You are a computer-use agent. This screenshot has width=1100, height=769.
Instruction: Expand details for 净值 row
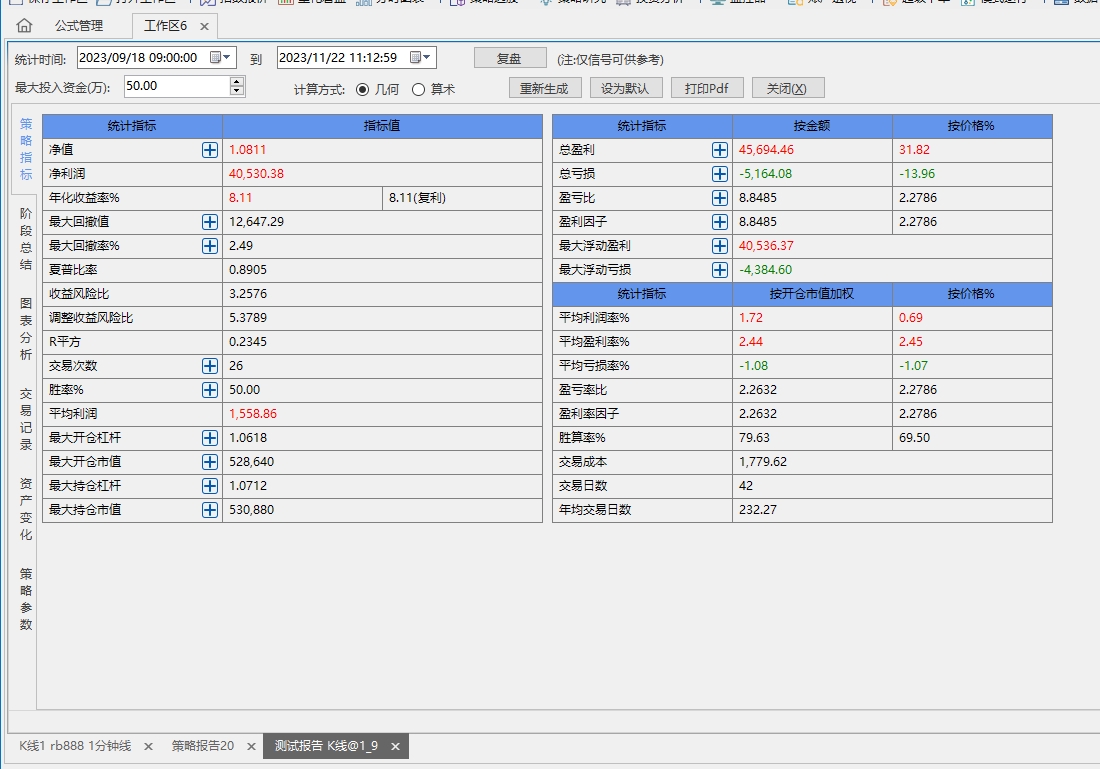[210, 150]
